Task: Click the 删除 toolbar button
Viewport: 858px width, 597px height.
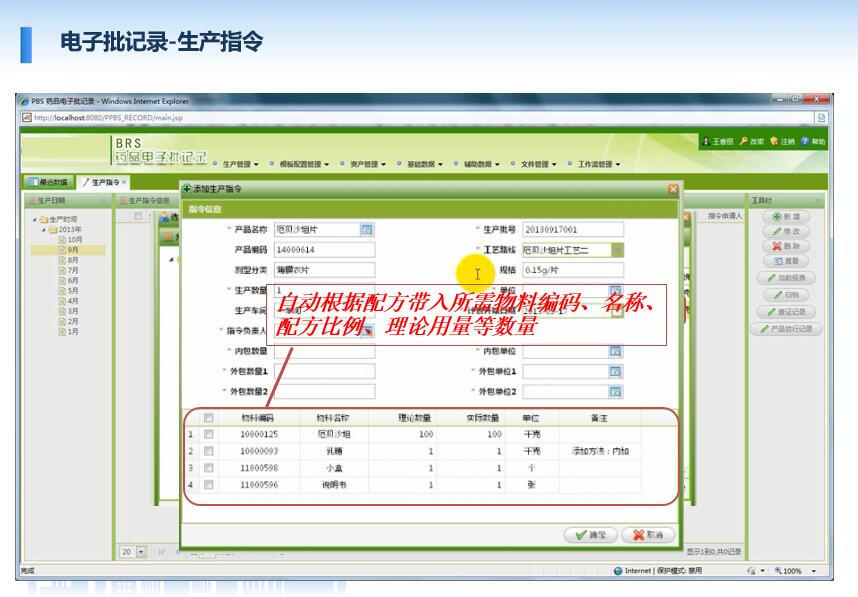Action: (x=786, y=246)
